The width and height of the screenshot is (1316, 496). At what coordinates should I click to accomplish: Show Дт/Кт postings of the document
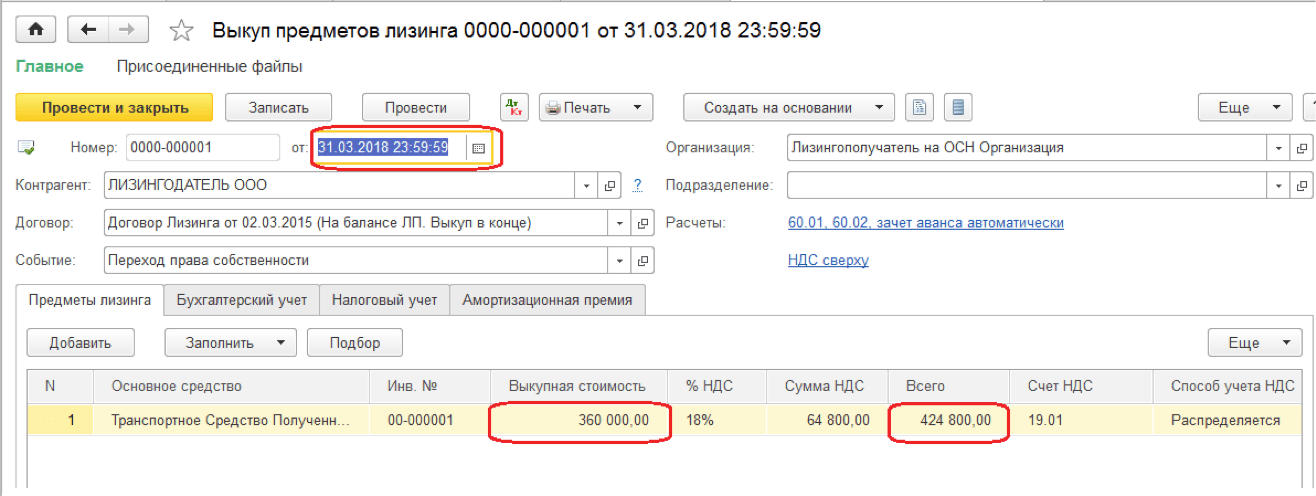point(514,108)
